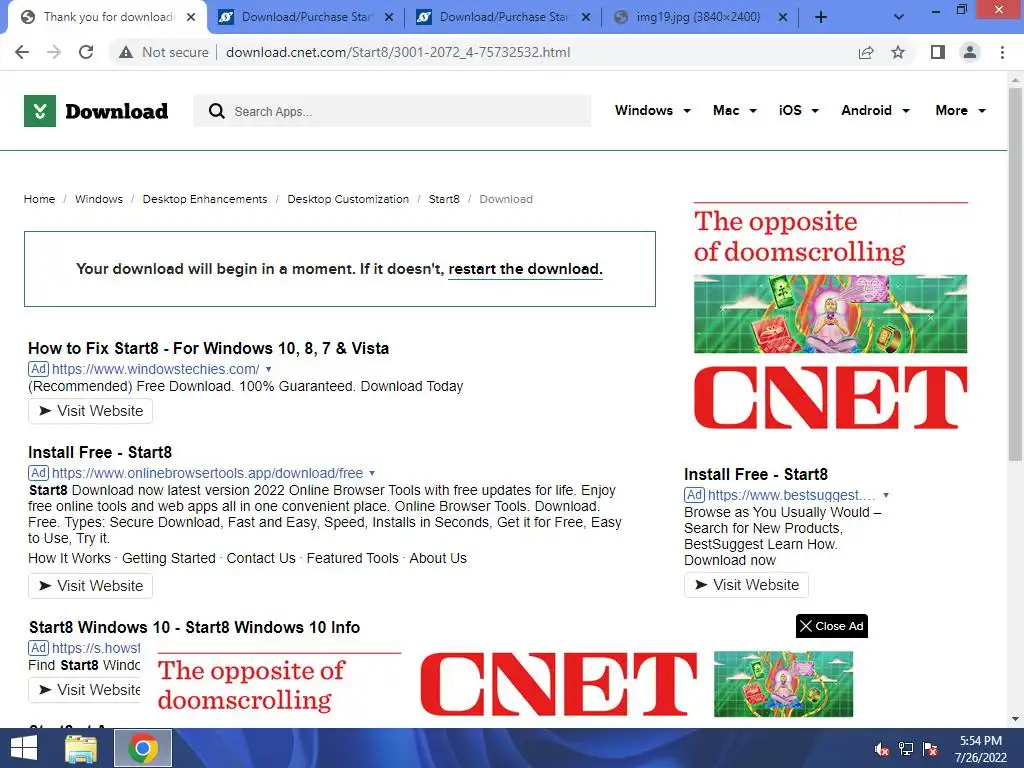
Task: Click Visit Website under Start8 Windows 10 ad
Action: tap(85, 690)
